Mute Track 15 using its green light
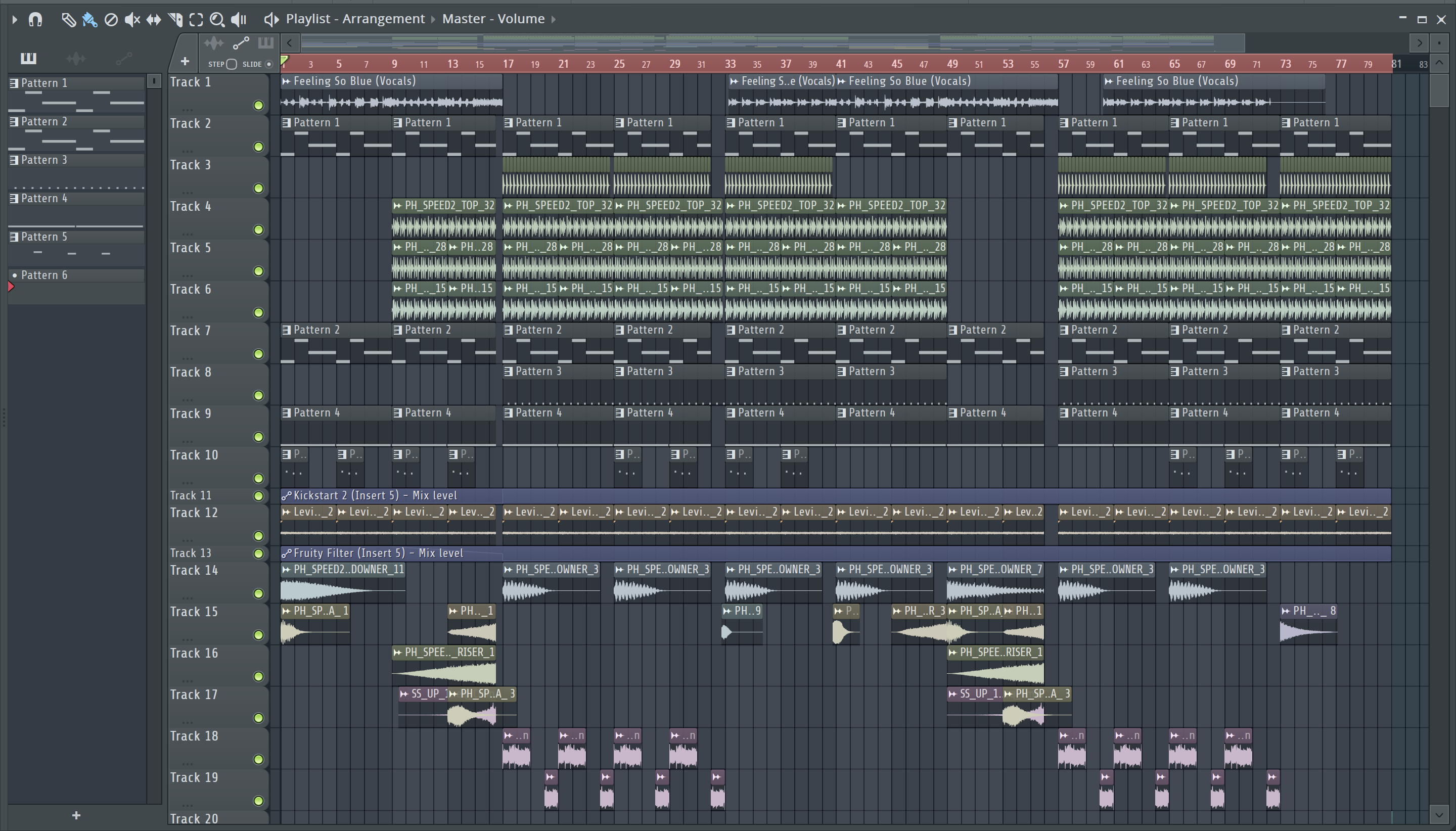 pos(258,635)
